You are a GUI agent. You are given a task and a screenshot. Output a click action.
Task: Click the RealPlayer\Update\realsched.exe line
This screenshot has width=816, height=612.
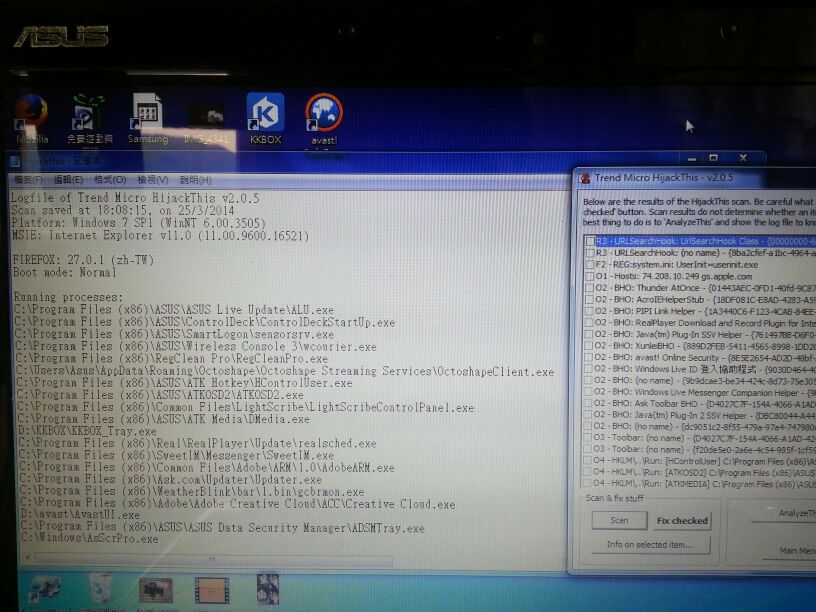(x=197, y=443)
